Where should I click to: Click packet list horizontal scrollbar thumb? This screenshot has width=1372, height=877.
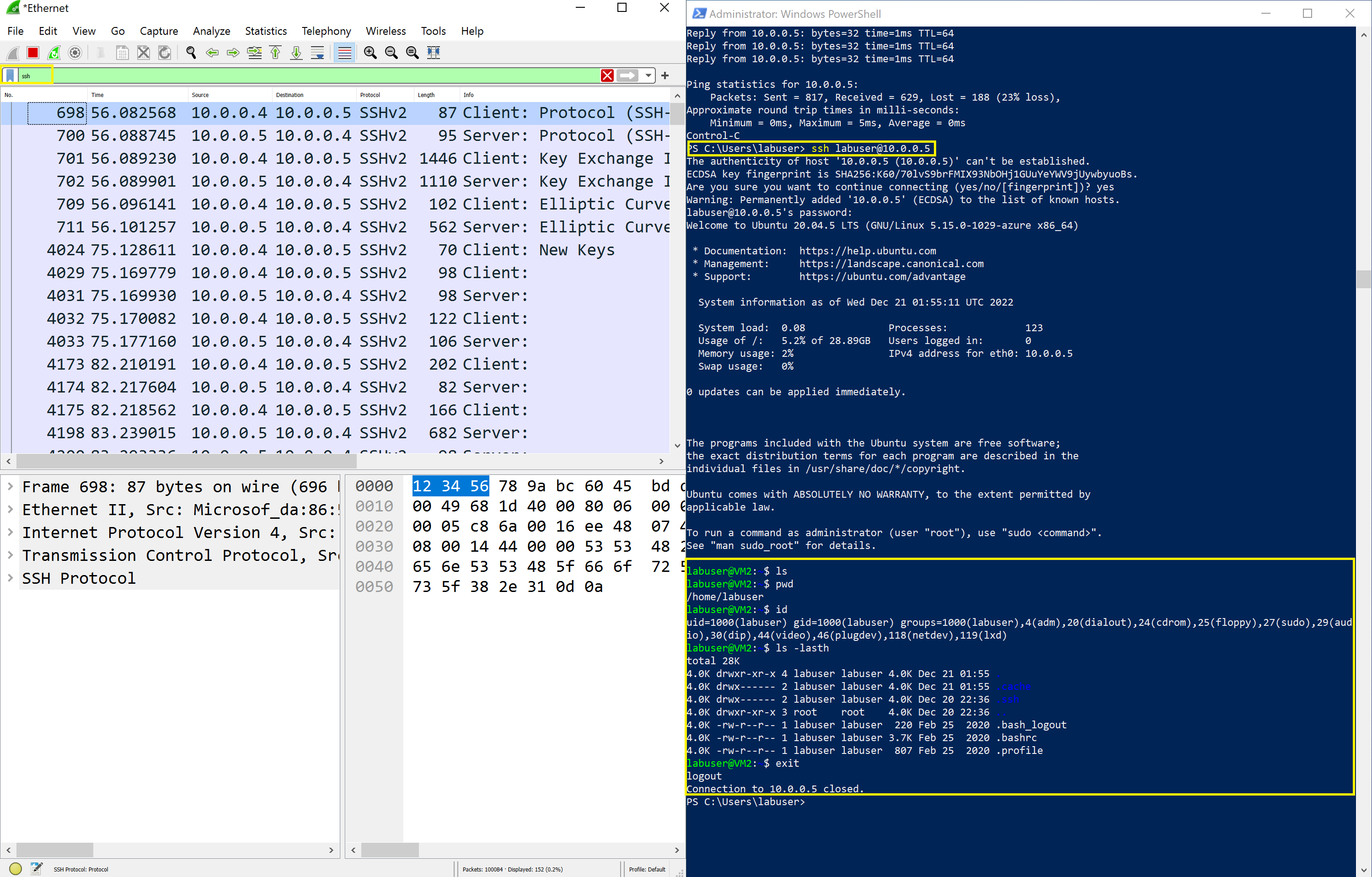pyautogui.click(x=186, y=462)
